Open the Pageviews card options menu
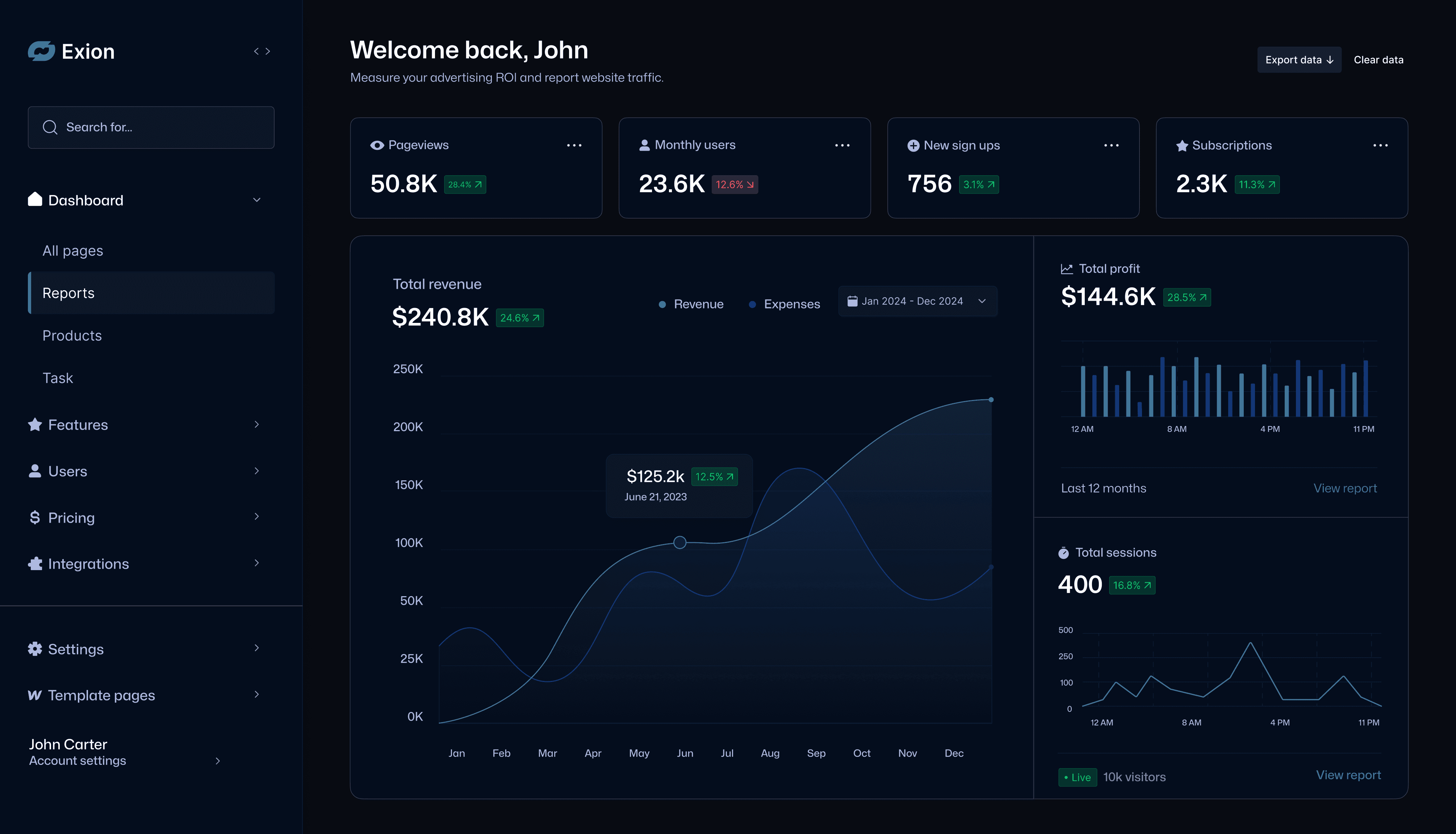This screenshot has height=834, width=1456. [574, 145]
